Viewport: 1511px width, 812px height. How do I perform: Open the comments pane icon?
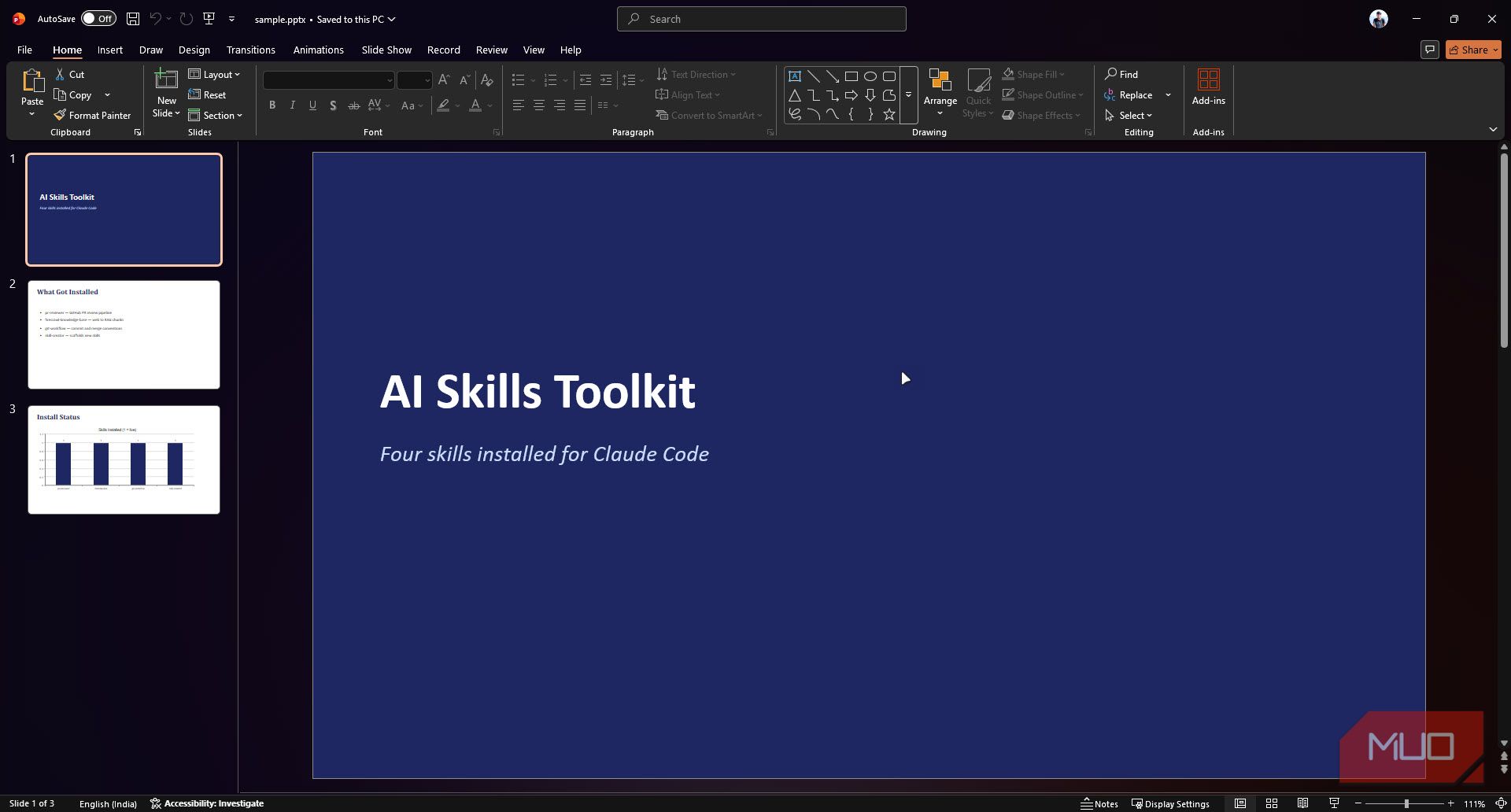(x=1430, y=50)
